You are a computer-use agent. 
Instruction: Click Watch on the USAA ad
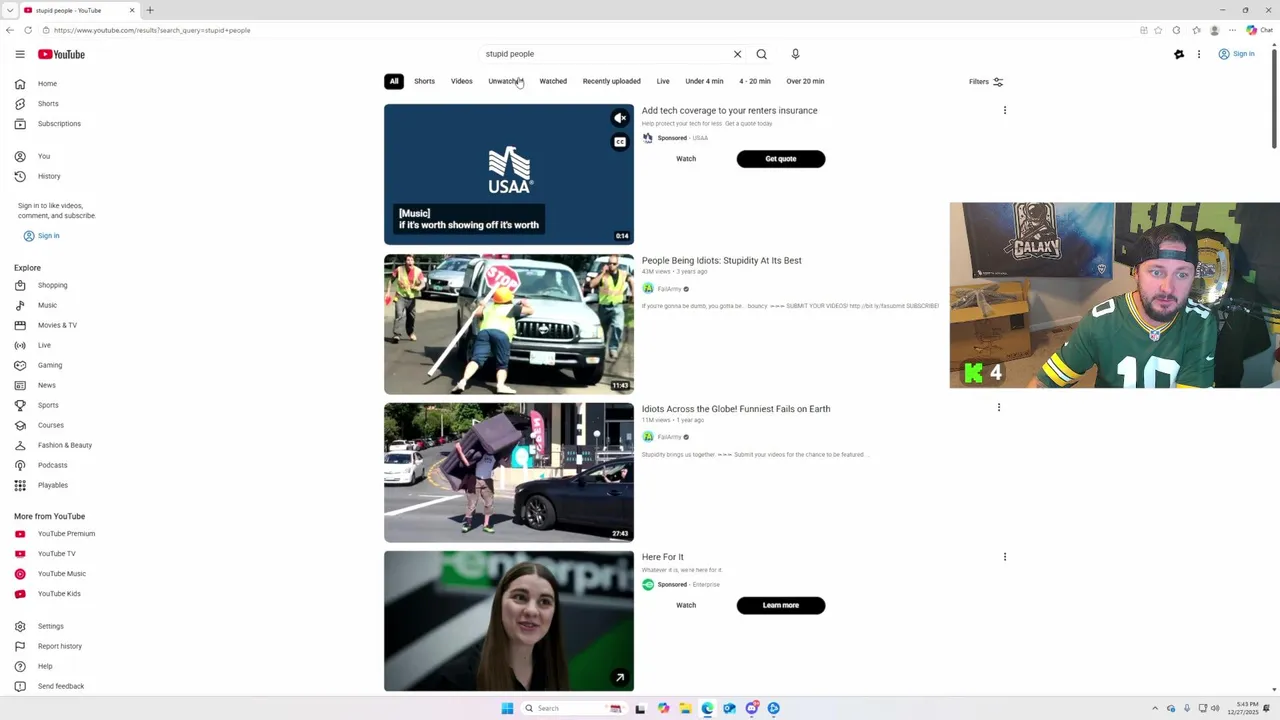click(686, 159)
